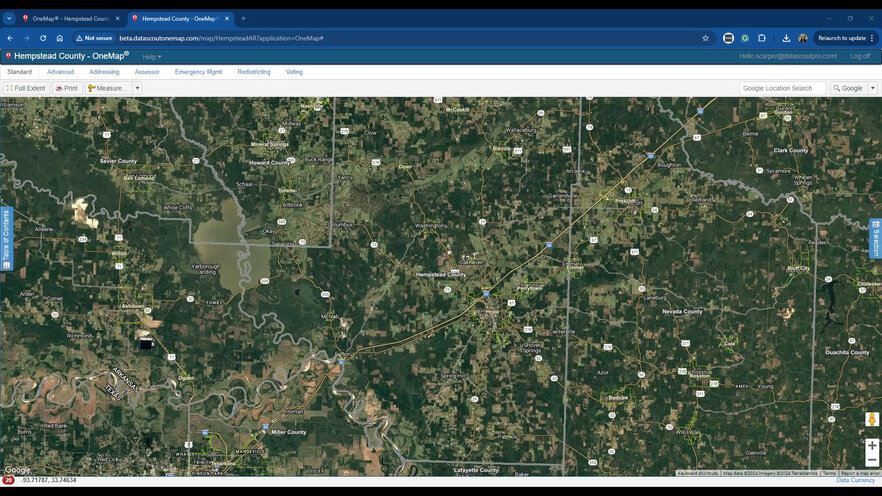Click the Google logo on map
Image resolution: width=882 pixels, height=496 pixels.
point(17,470)
